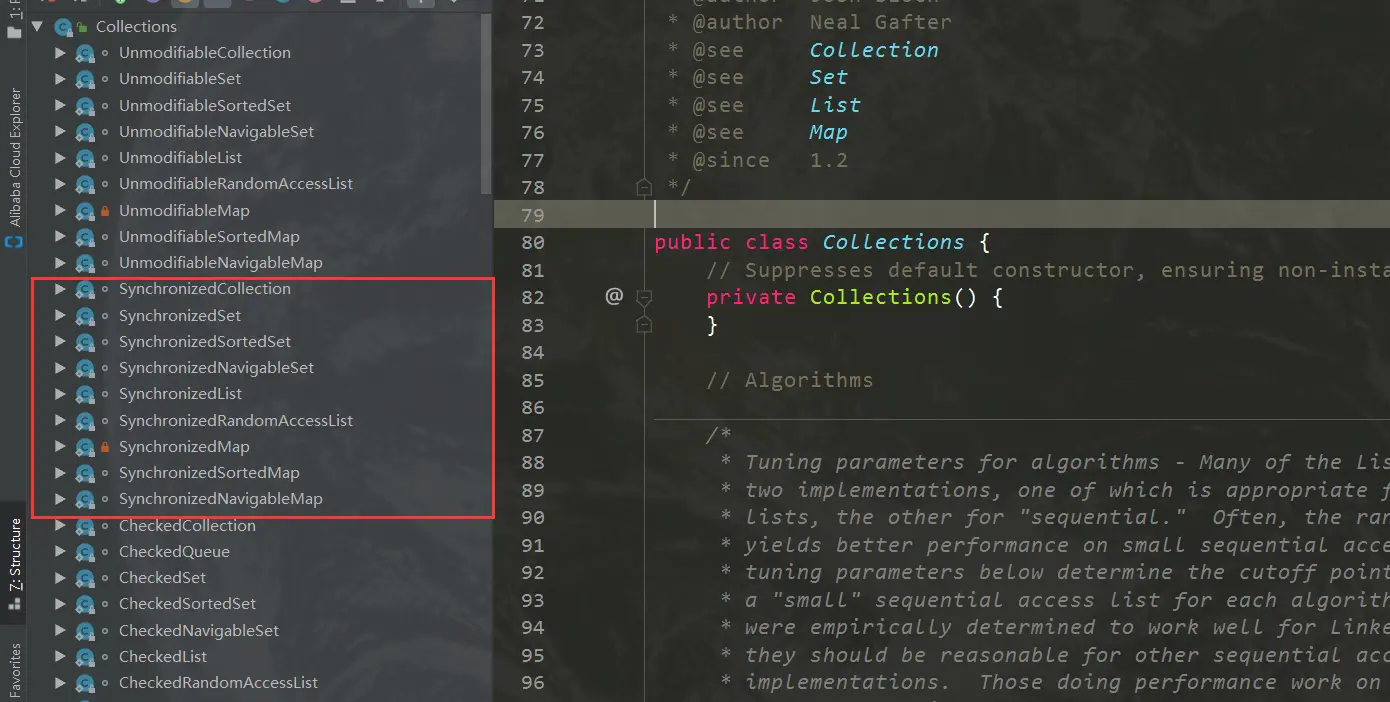
Task: Click the Collections class icon at tree root
Action: [x=64, y=27]
